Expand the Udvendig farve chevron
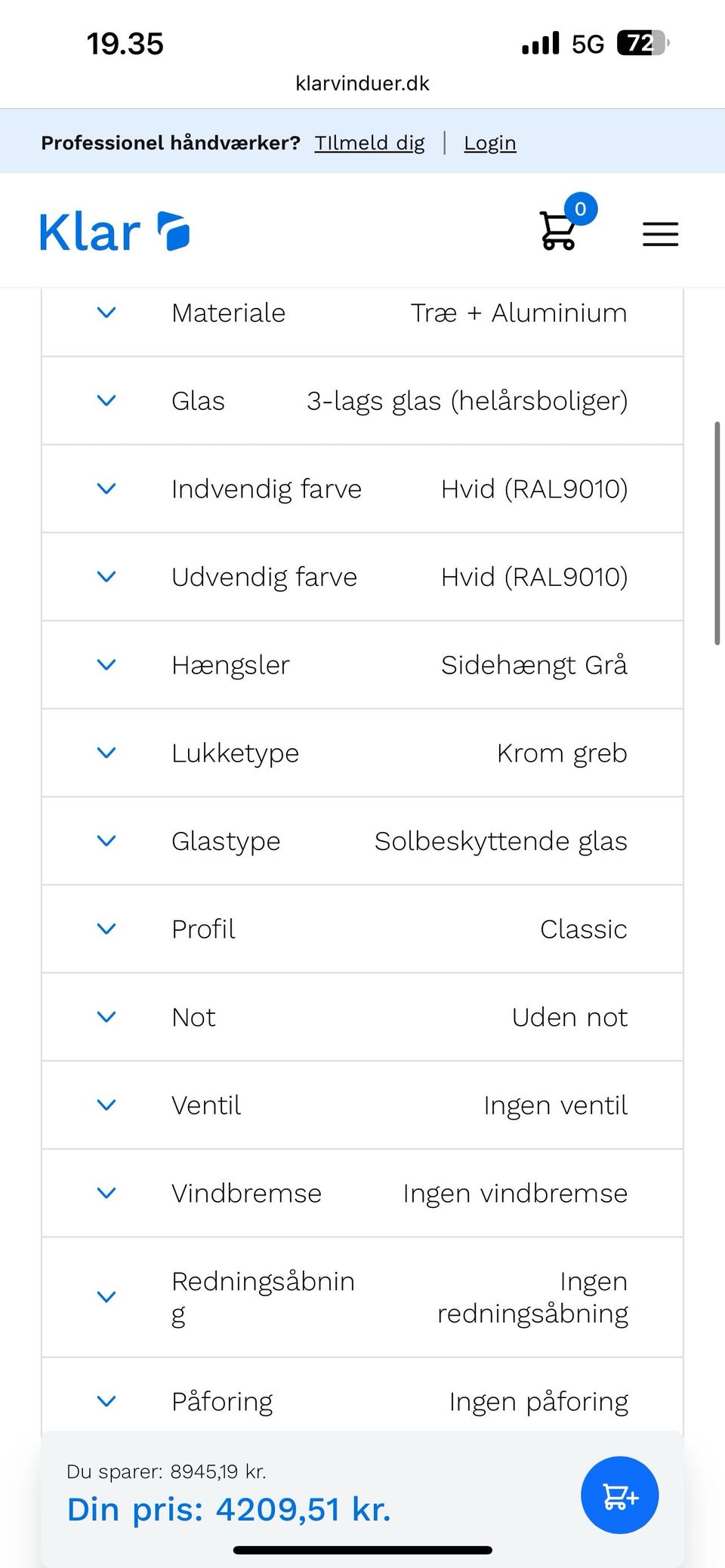The image size is (725, 1568). 106,577
